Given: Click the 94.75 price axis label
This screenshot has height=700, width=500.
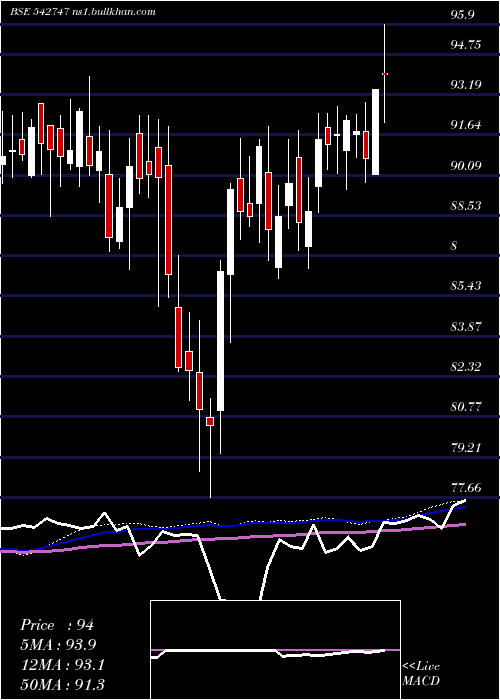Looking at the screenshot, I should pos(466,44).
